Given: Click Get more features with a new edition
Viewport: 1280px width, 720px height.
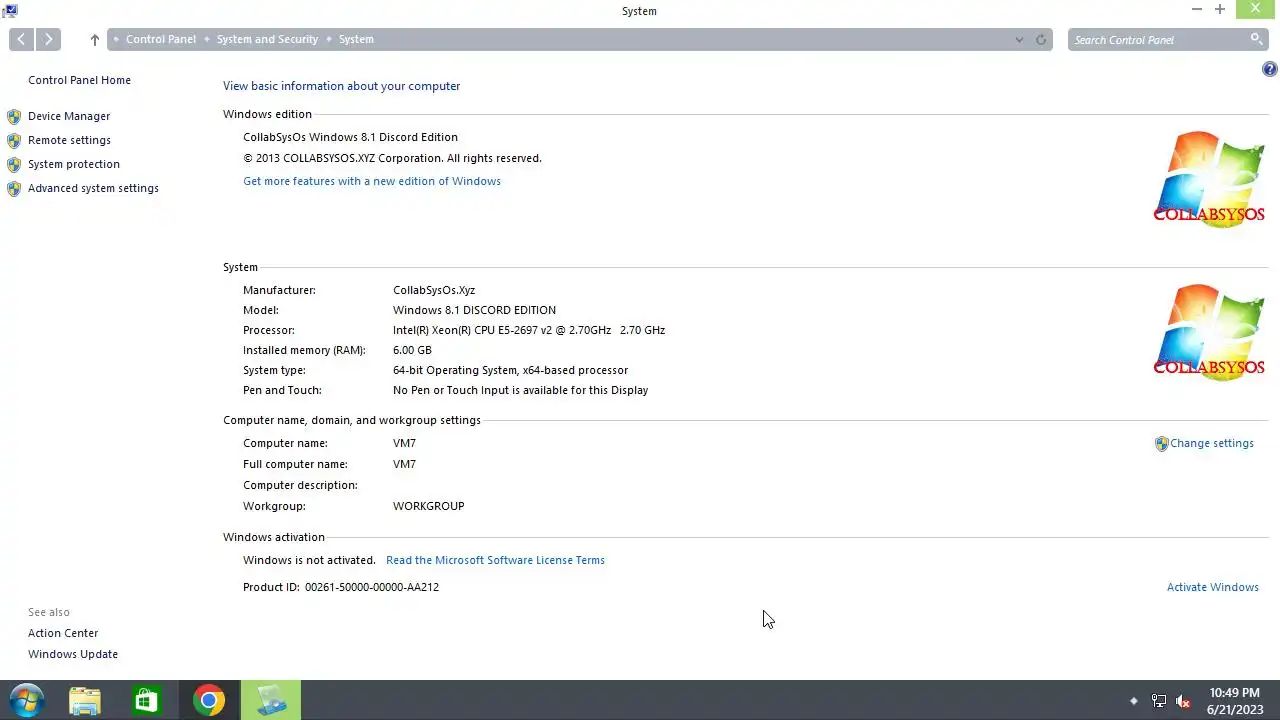Looking at the screenshot, I should (372, 181).
